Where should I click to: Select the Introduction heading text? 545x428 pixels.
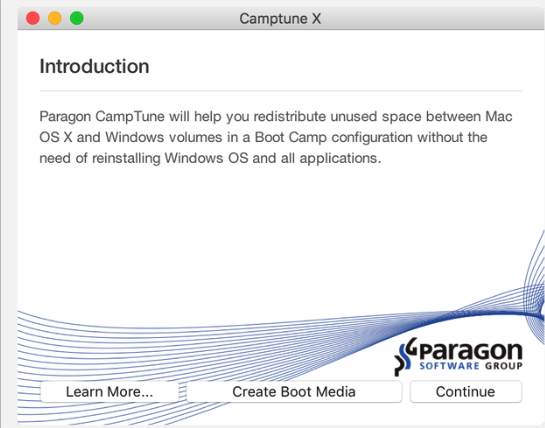[94, 66]
